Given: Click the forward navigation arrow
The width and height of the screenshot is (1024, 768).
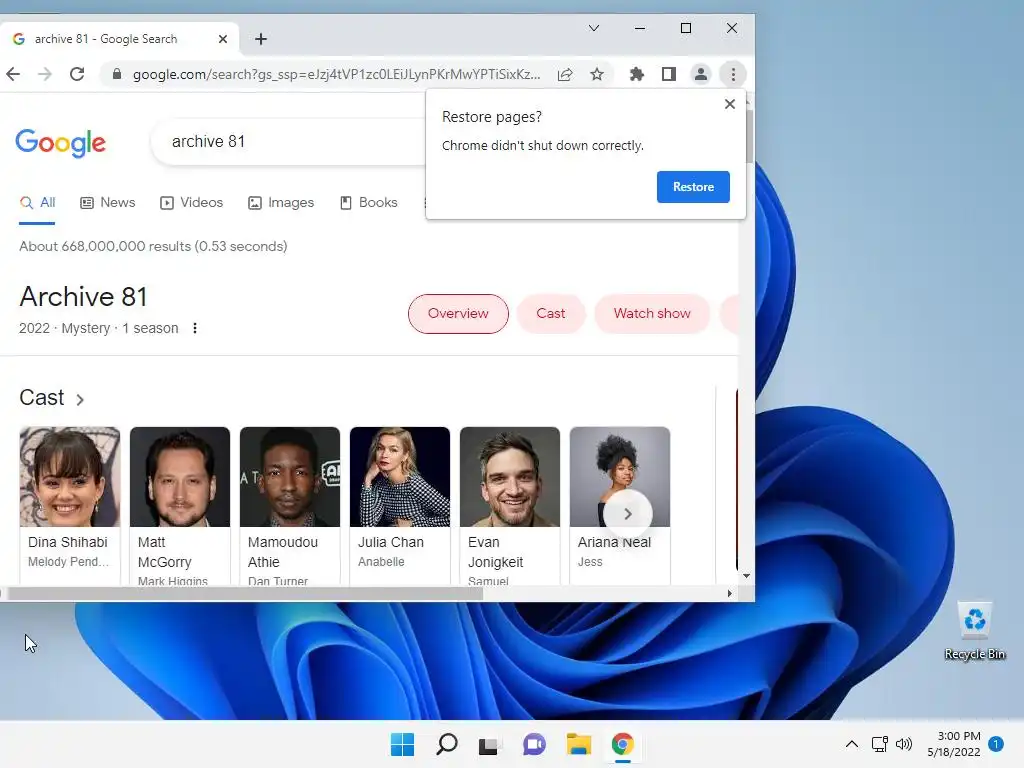Looking at the screenshot, I should tap(44, 74).
